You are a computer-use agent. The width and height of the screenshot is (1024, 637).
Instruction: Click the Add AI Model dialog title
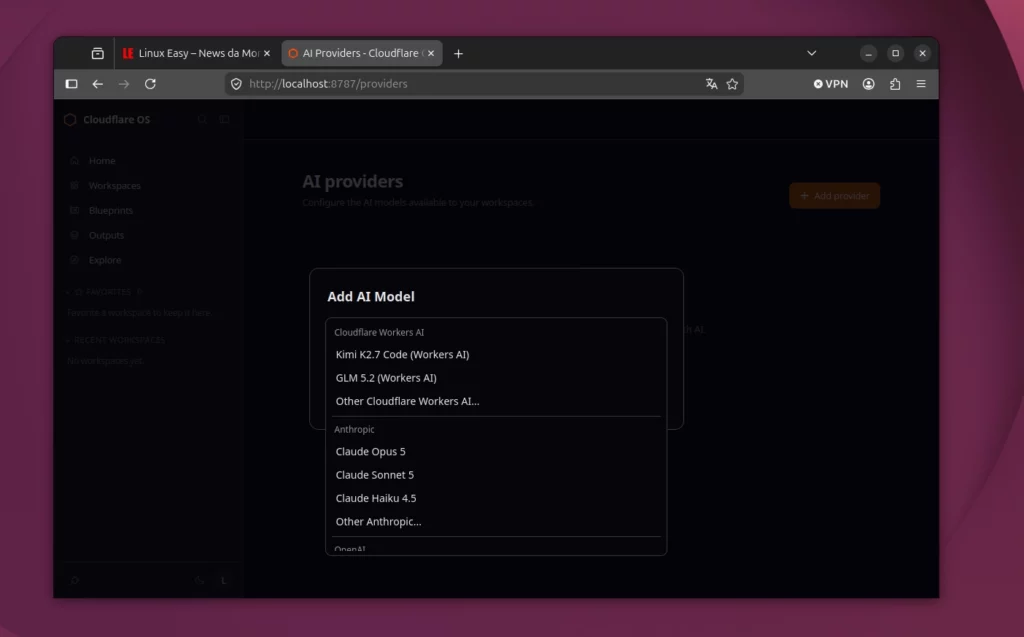click(371, 297)
